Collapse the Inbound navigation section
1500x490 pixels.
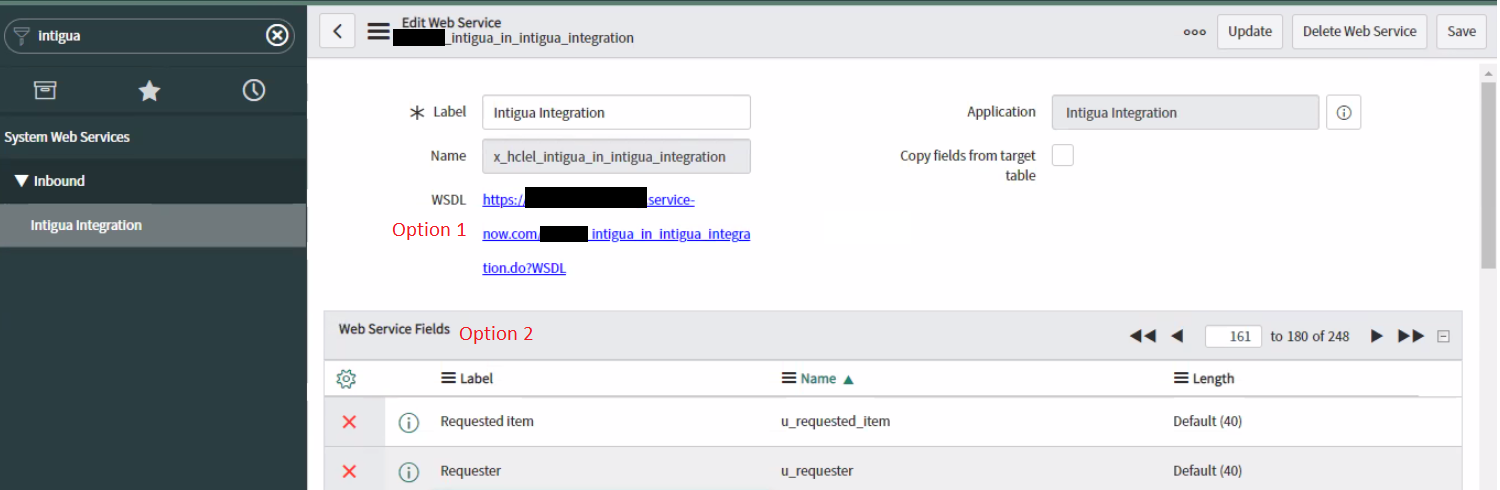pyautogui.click(x=22, y=181)
